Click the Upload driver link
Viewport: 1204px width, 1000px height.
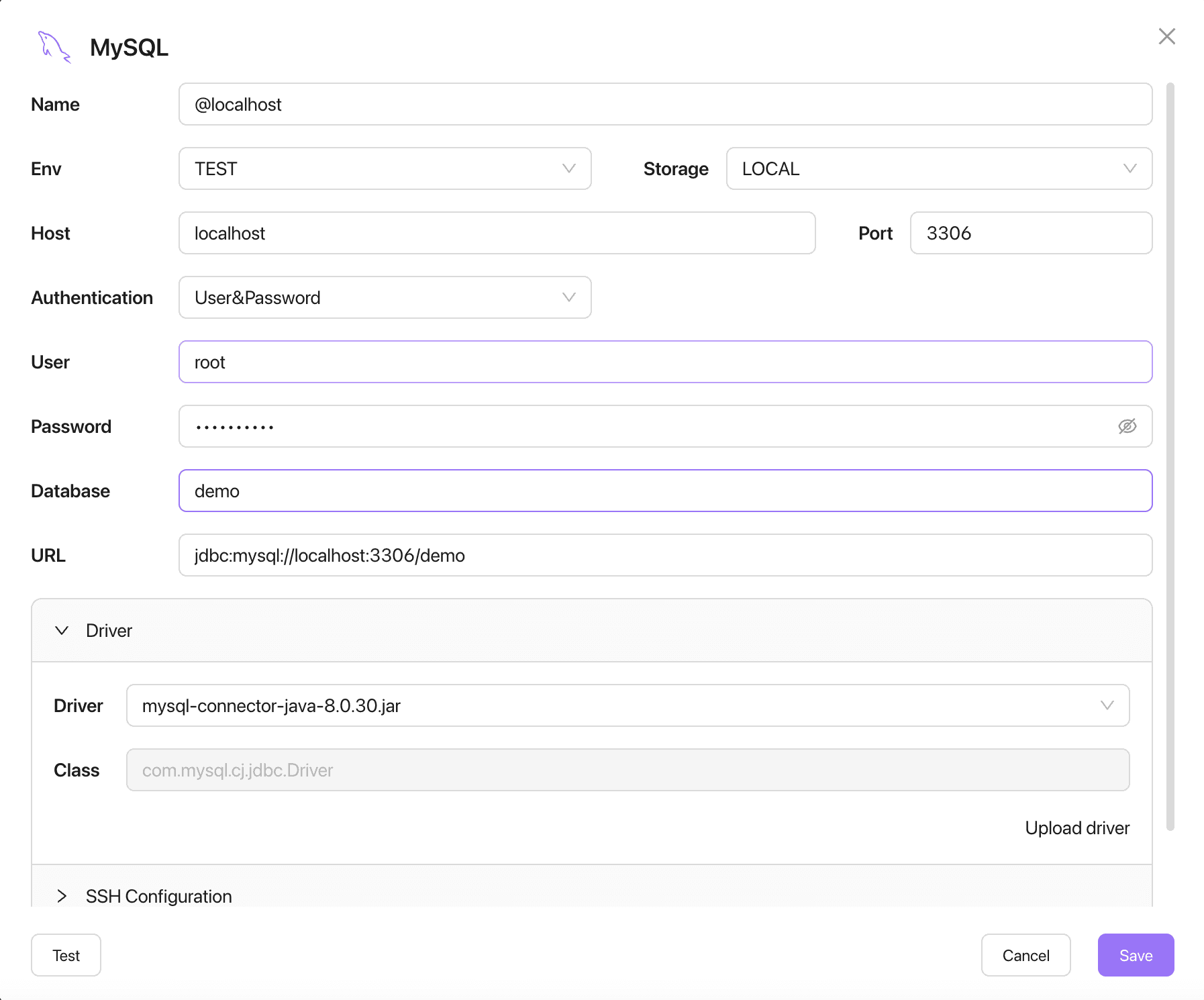coord(1077,828)
